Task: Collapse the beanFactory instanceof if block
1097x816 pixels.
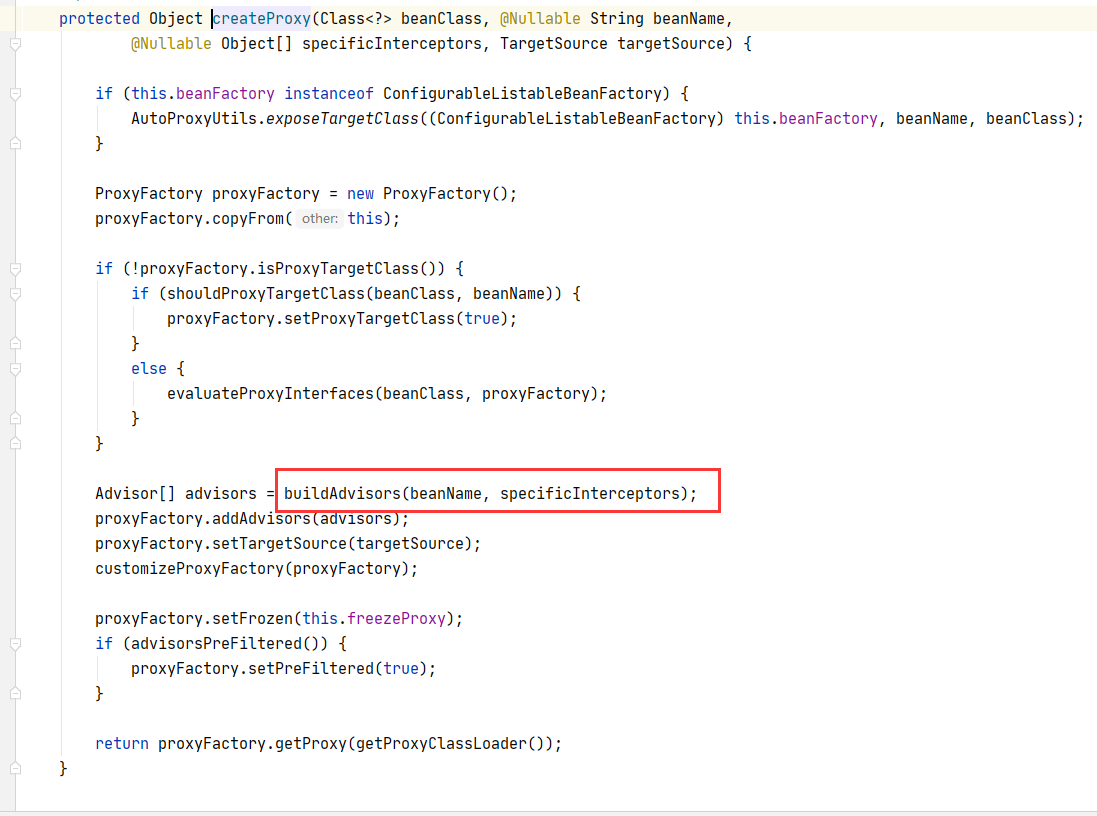Action: coord(14,93)
